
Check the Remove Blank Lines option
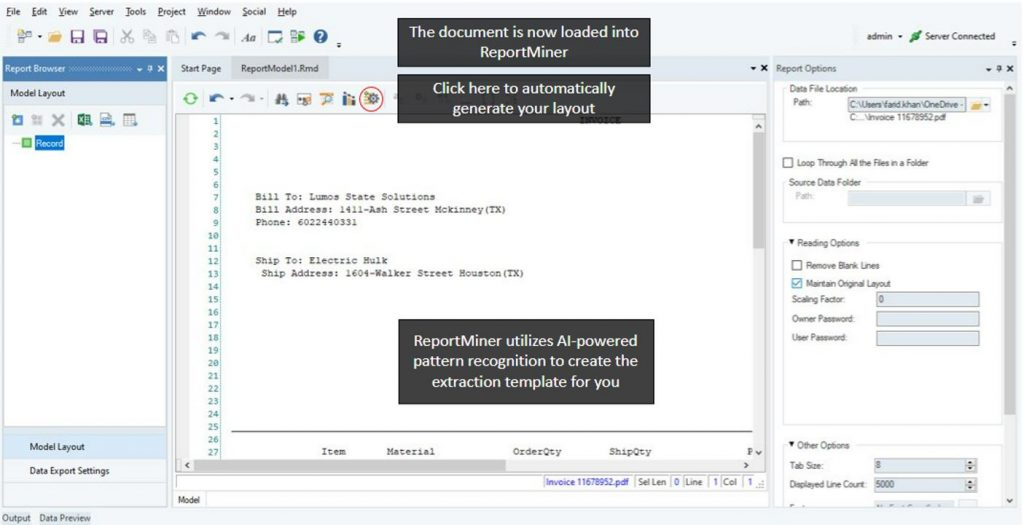(x=797, y=265)
